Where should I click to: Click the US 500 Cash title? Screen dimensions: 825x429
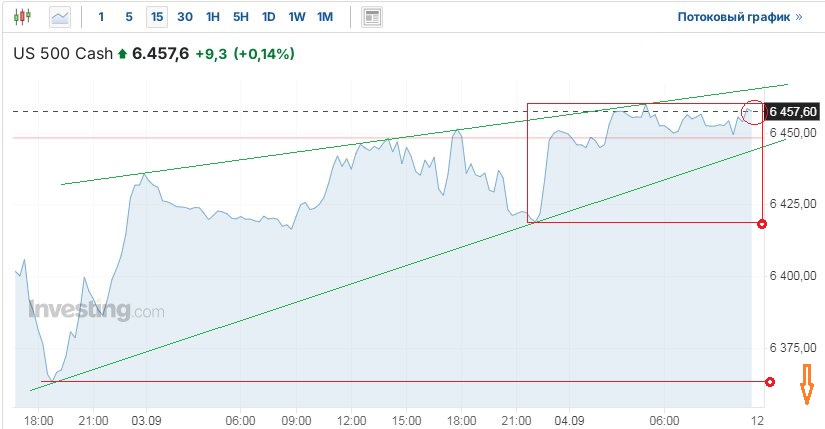tap(62, 54)
